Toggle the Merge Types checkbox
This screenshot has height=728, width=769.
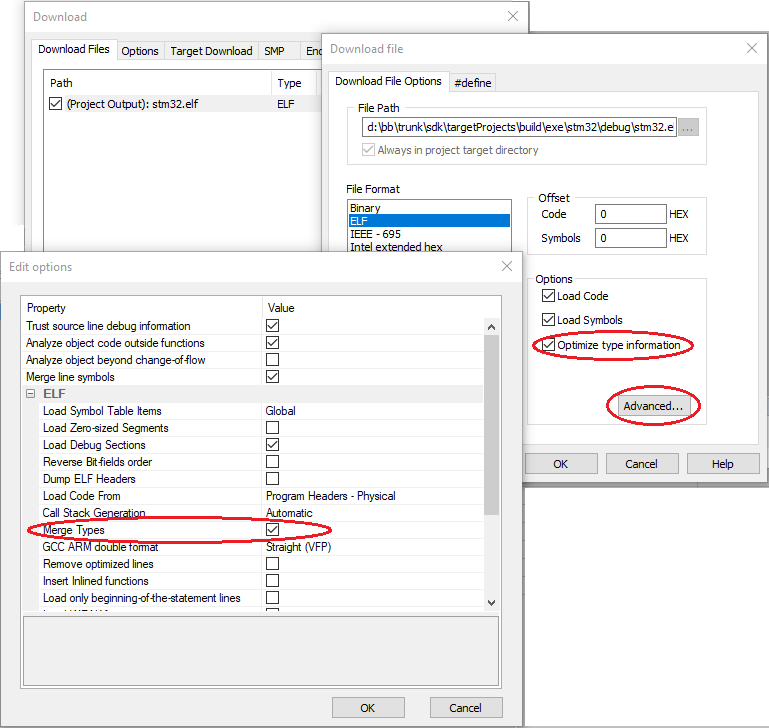click(x=272, y=530)
